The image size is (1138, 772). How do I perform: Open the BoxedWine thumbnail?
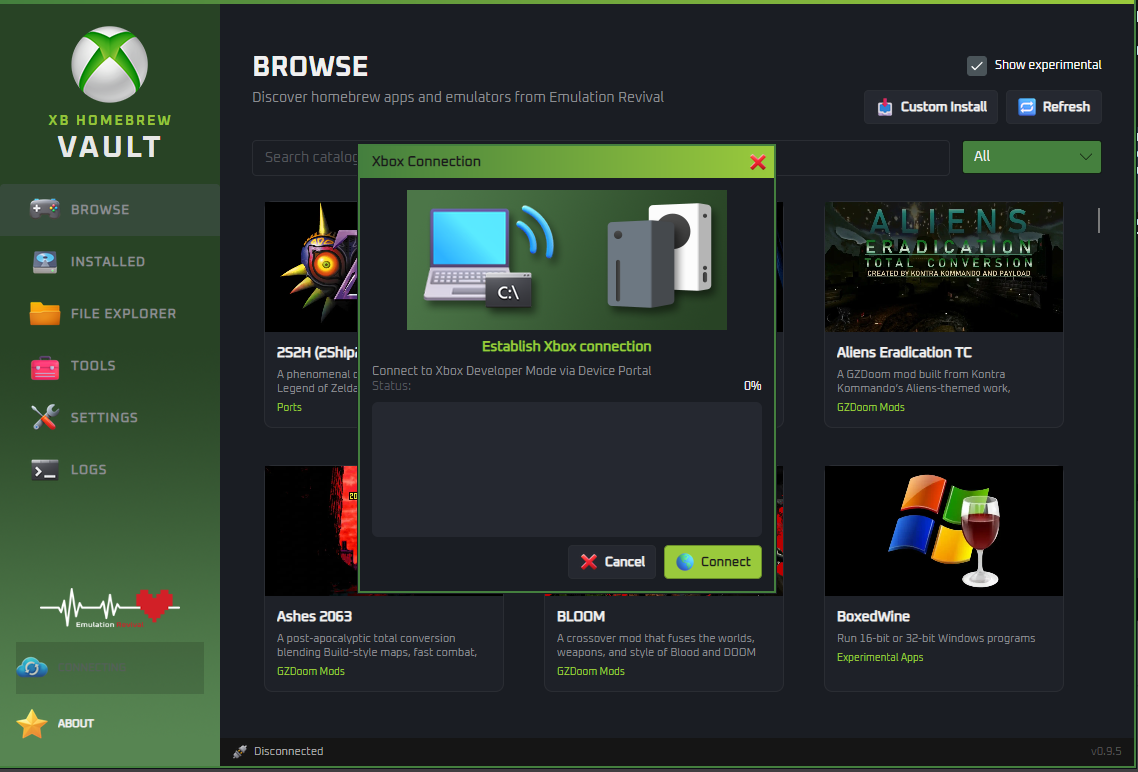(943, 531)
